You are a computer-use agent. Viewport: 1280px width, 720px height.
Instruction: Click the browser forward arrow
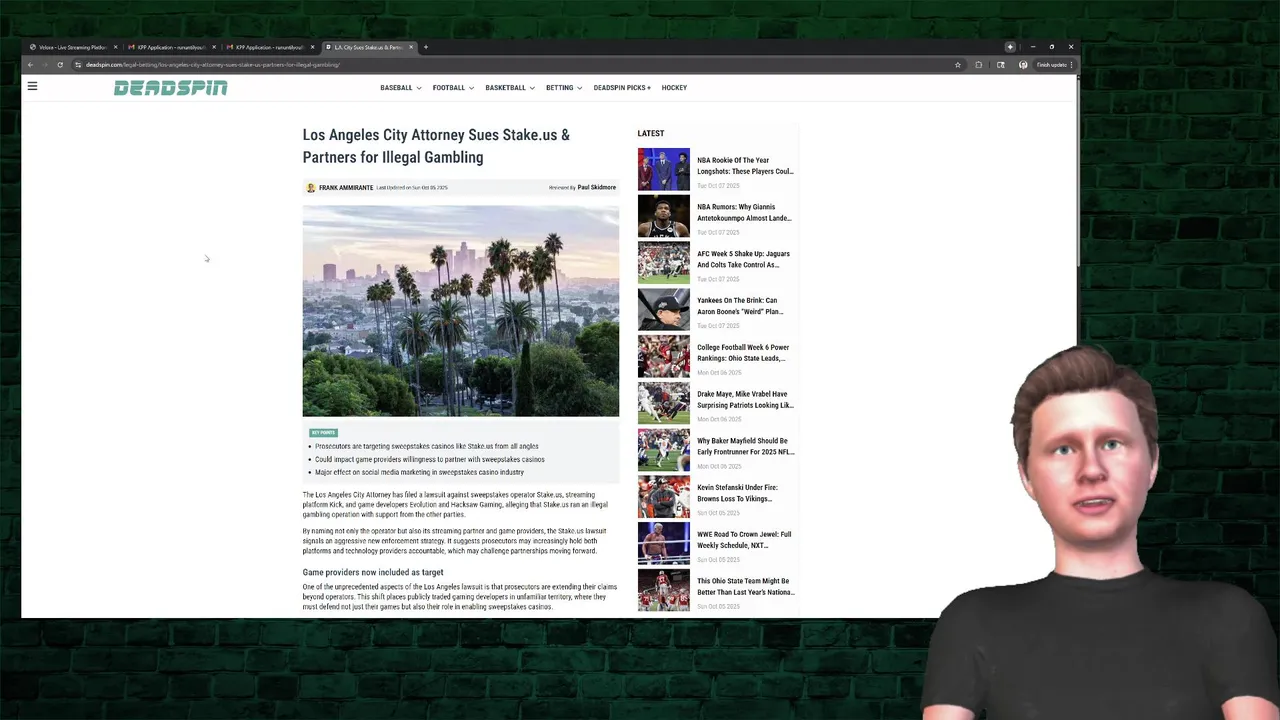pos(45,65)
